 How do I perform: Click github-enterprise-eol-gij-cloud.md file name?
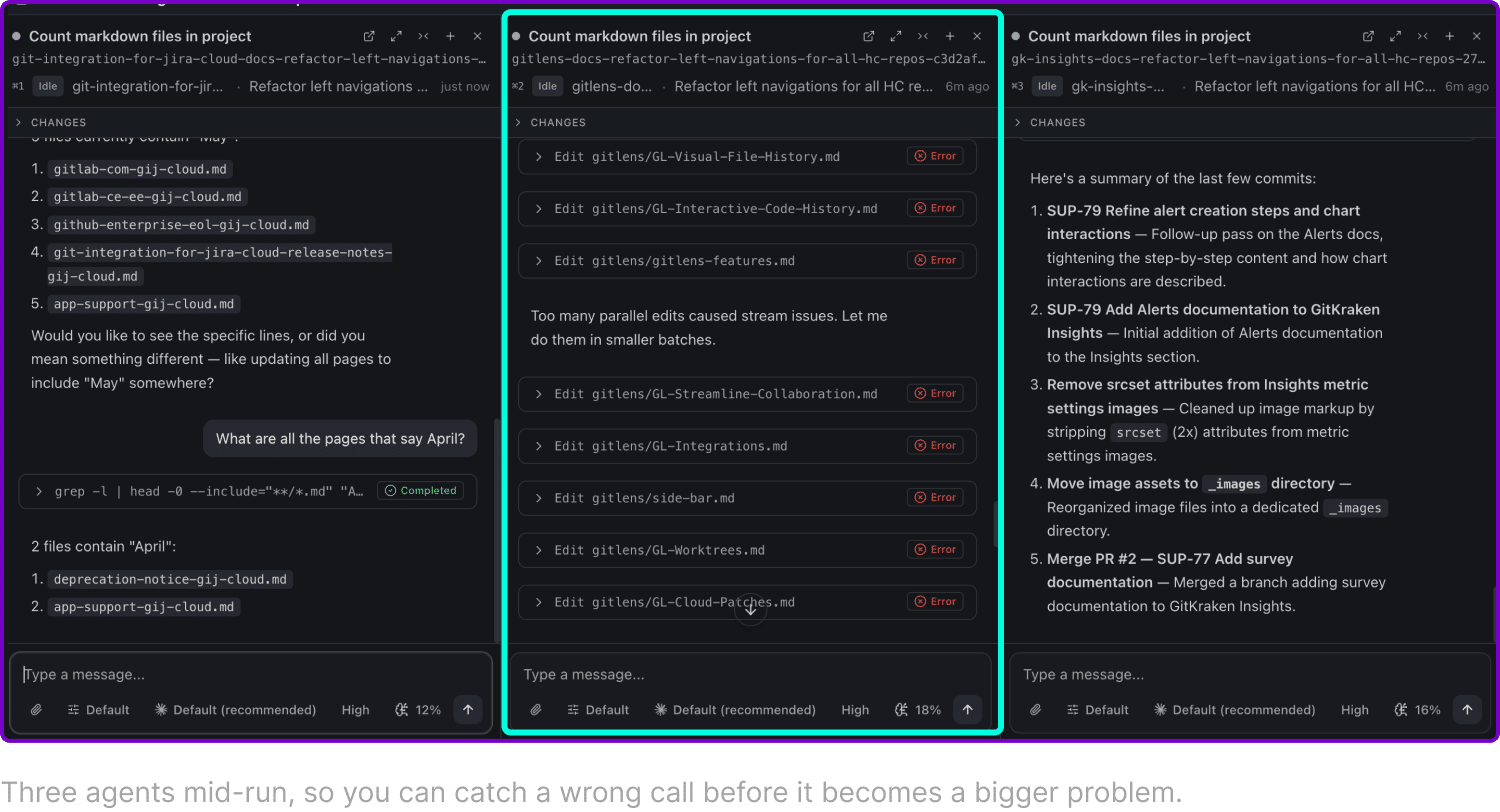[182, 224]
